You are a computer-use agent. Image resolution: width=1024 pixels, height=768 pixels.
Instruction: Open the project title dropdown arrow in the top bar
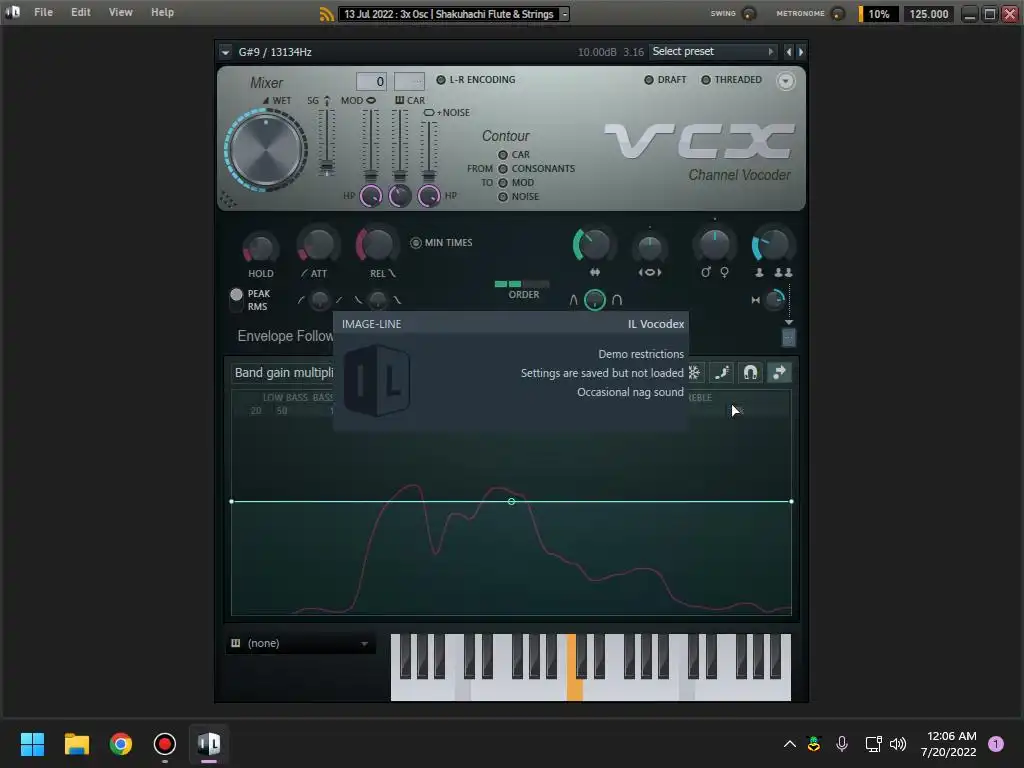(565, 14)
